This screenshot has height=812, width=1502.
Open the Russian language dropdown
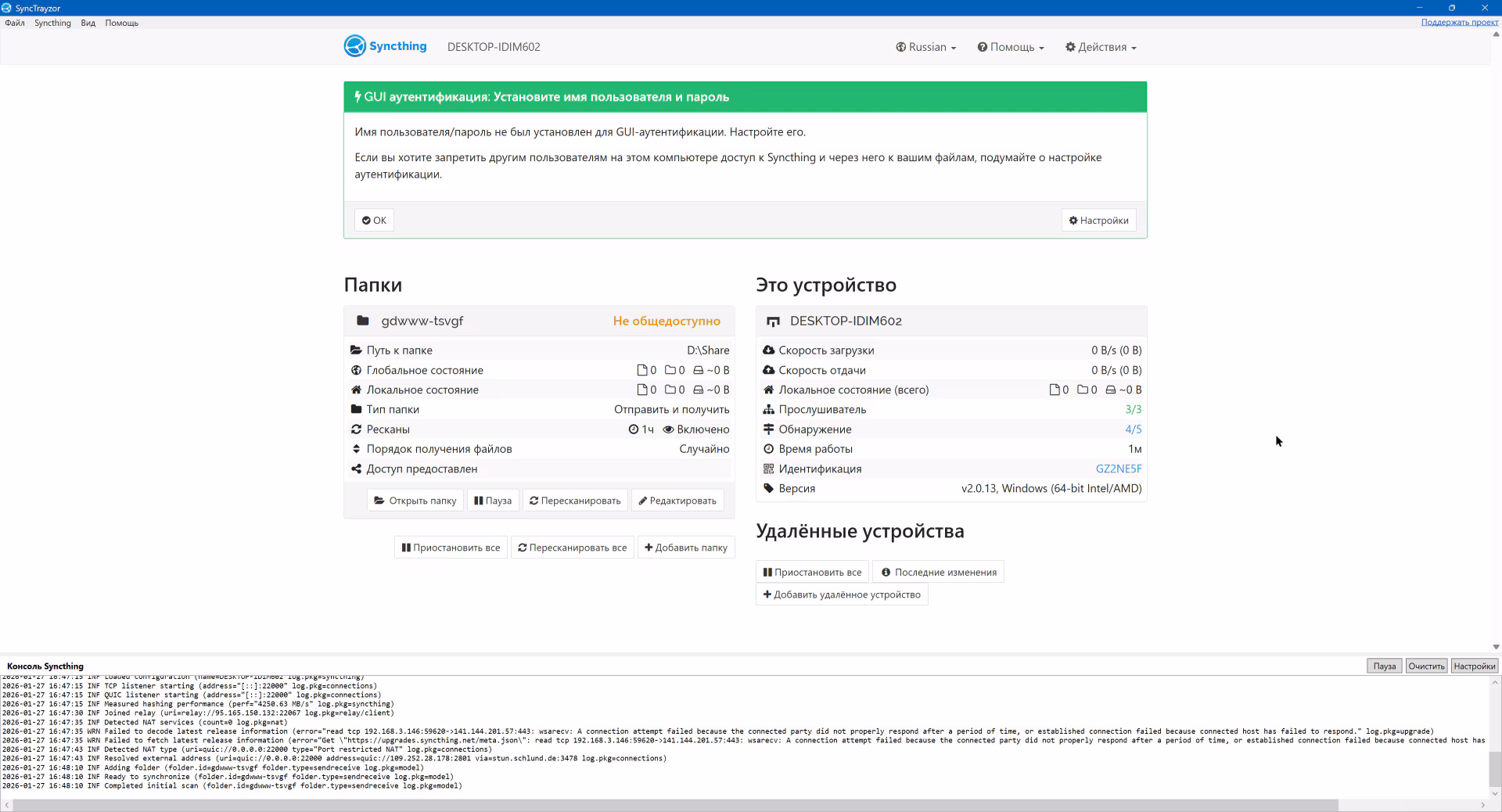[926, 47]
